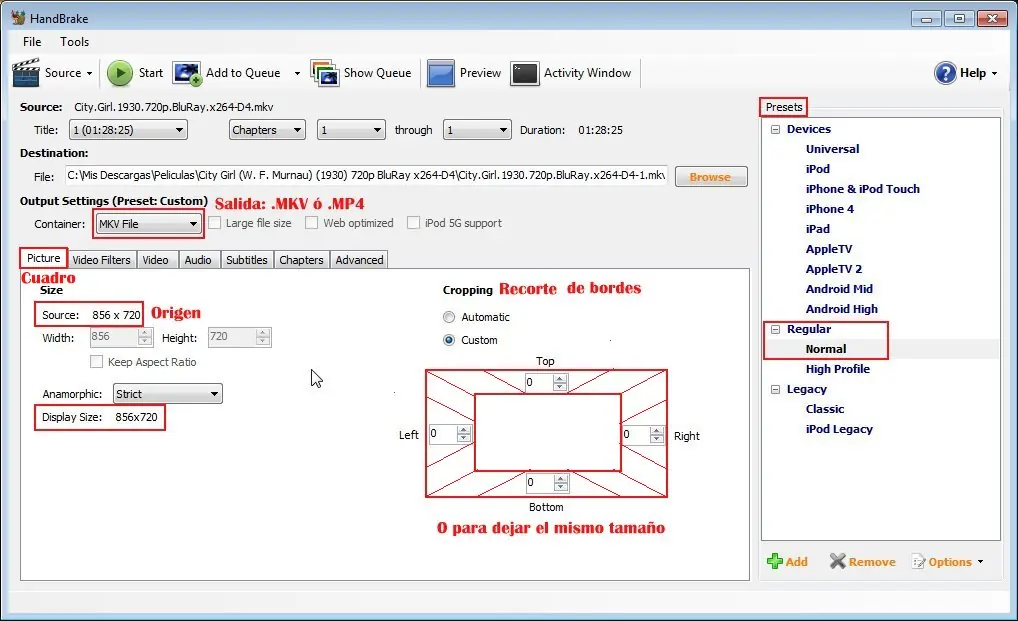
Task: Open the start chapter dropdown
Action: (351, 130)
